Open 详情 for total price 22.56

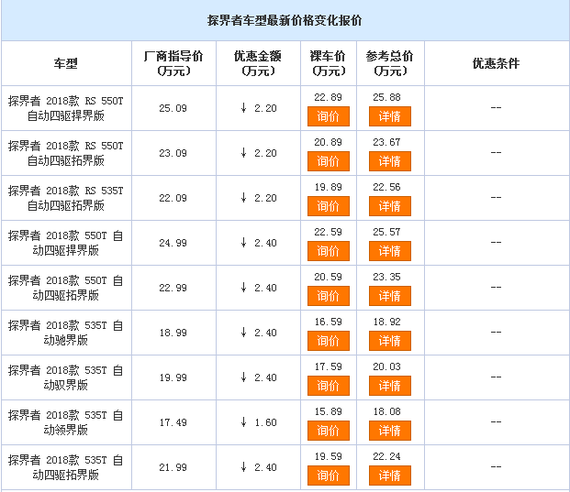390,206
